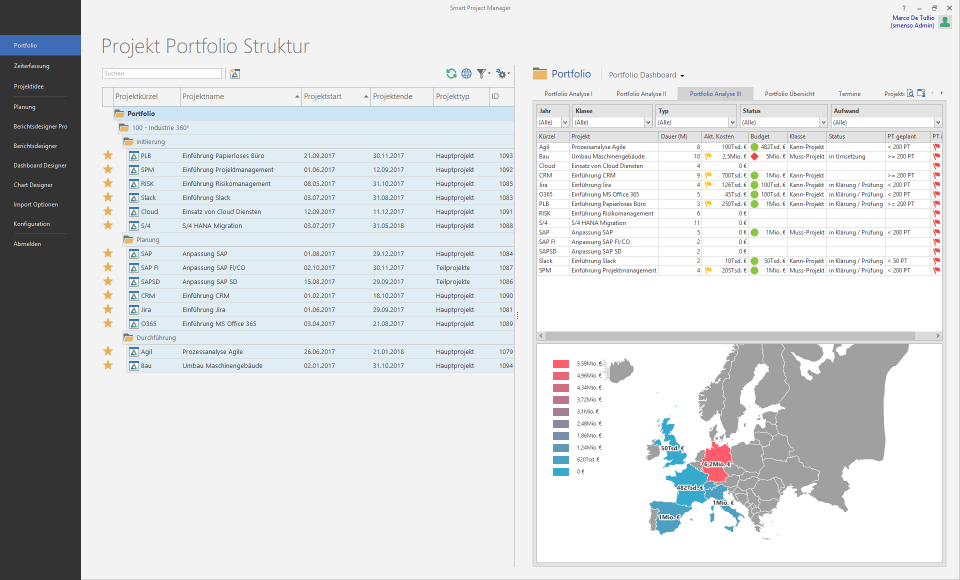Star the RISK project row
The width and height of the screenshot is (960, 580).
pos(108,184)
